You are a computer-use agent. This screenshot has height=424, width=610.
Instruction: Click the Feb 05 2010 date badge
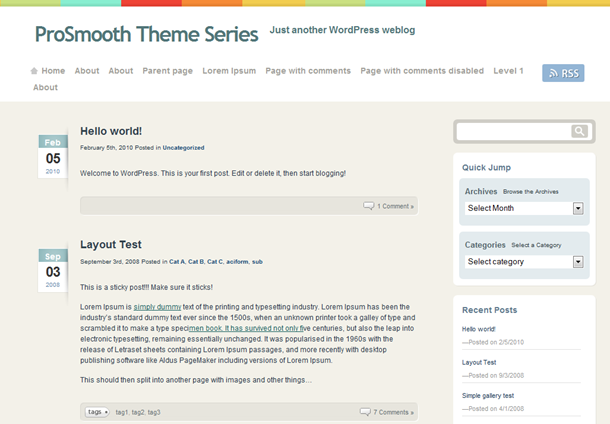pos(53,156)
